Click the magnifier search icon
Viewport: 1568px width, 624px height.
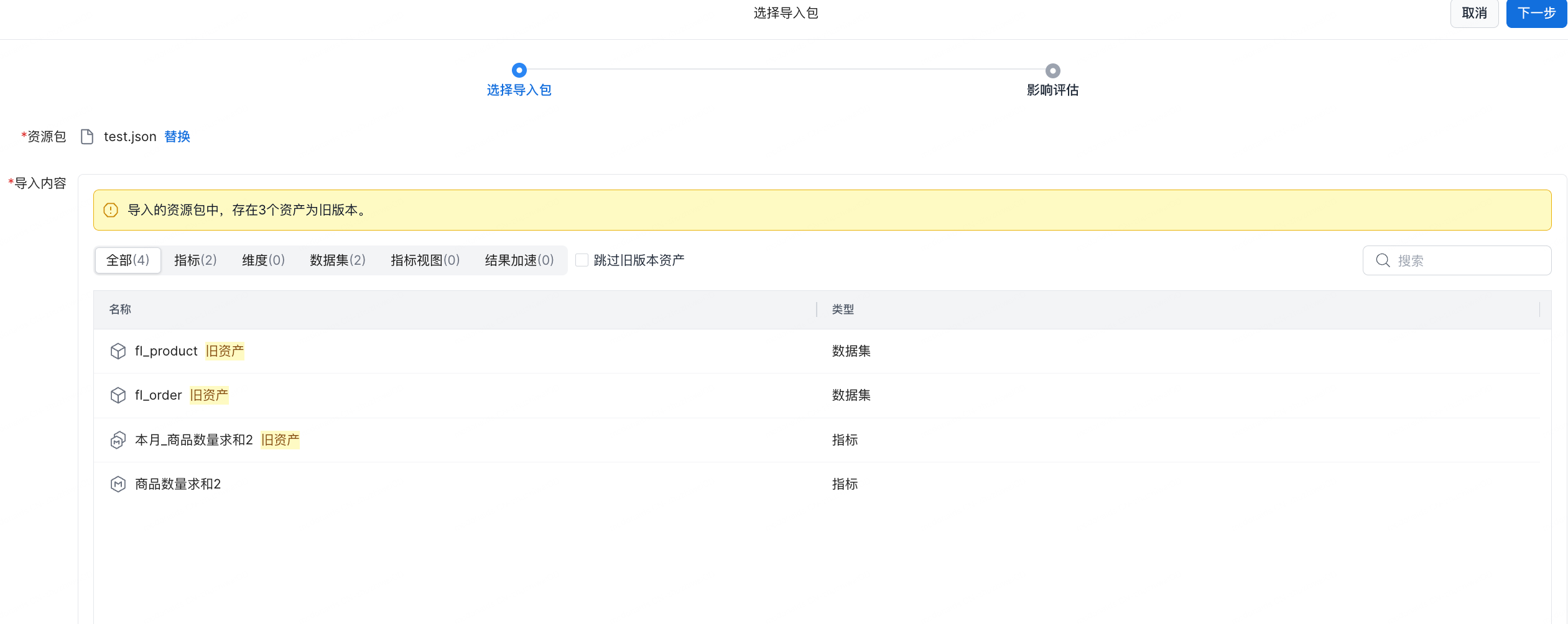[1383, 260]
